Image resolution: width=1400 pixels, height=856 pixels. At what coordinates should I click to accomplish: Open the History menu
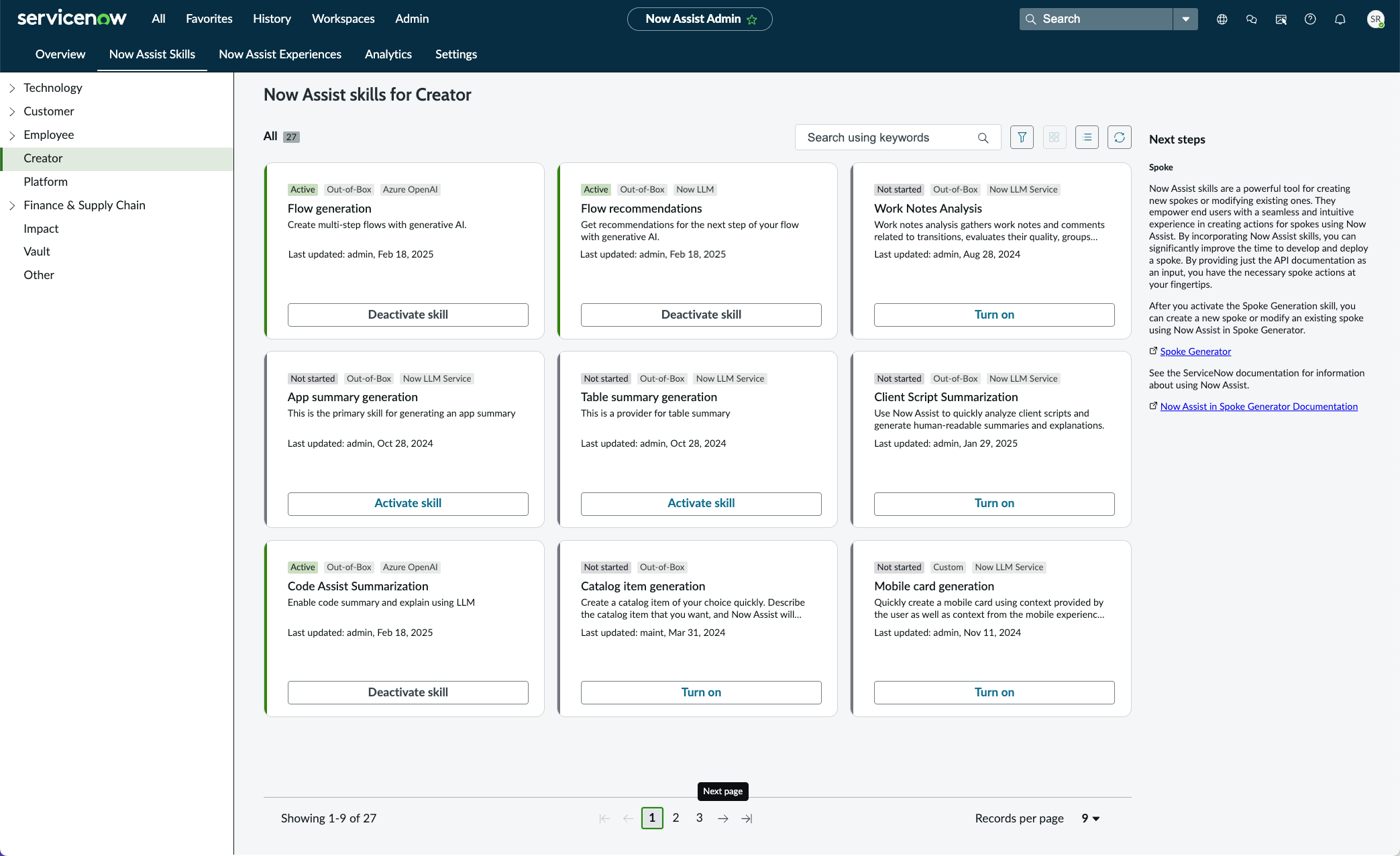272,19
